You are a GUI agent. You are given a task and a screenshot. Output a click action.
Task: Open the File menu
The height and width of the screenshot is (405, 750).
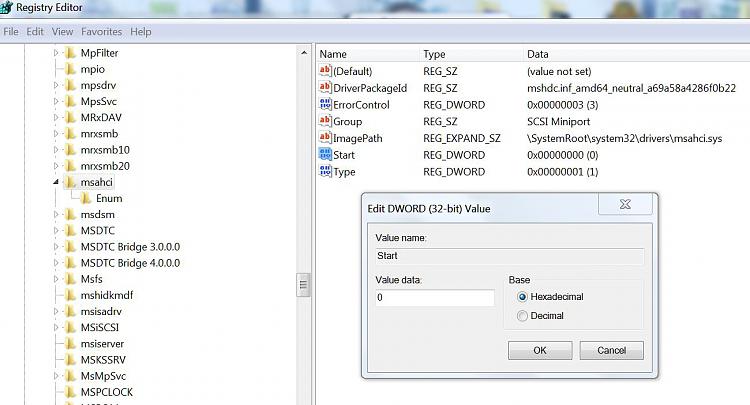pos(11,32)
